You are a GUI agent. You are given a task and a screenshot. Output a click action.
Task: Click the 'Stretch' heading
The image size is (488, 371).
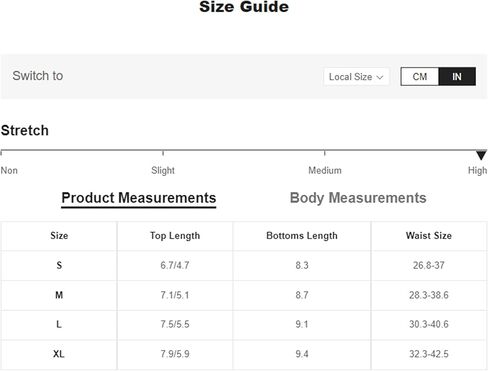pyautogui.click(x=25, y=130)
